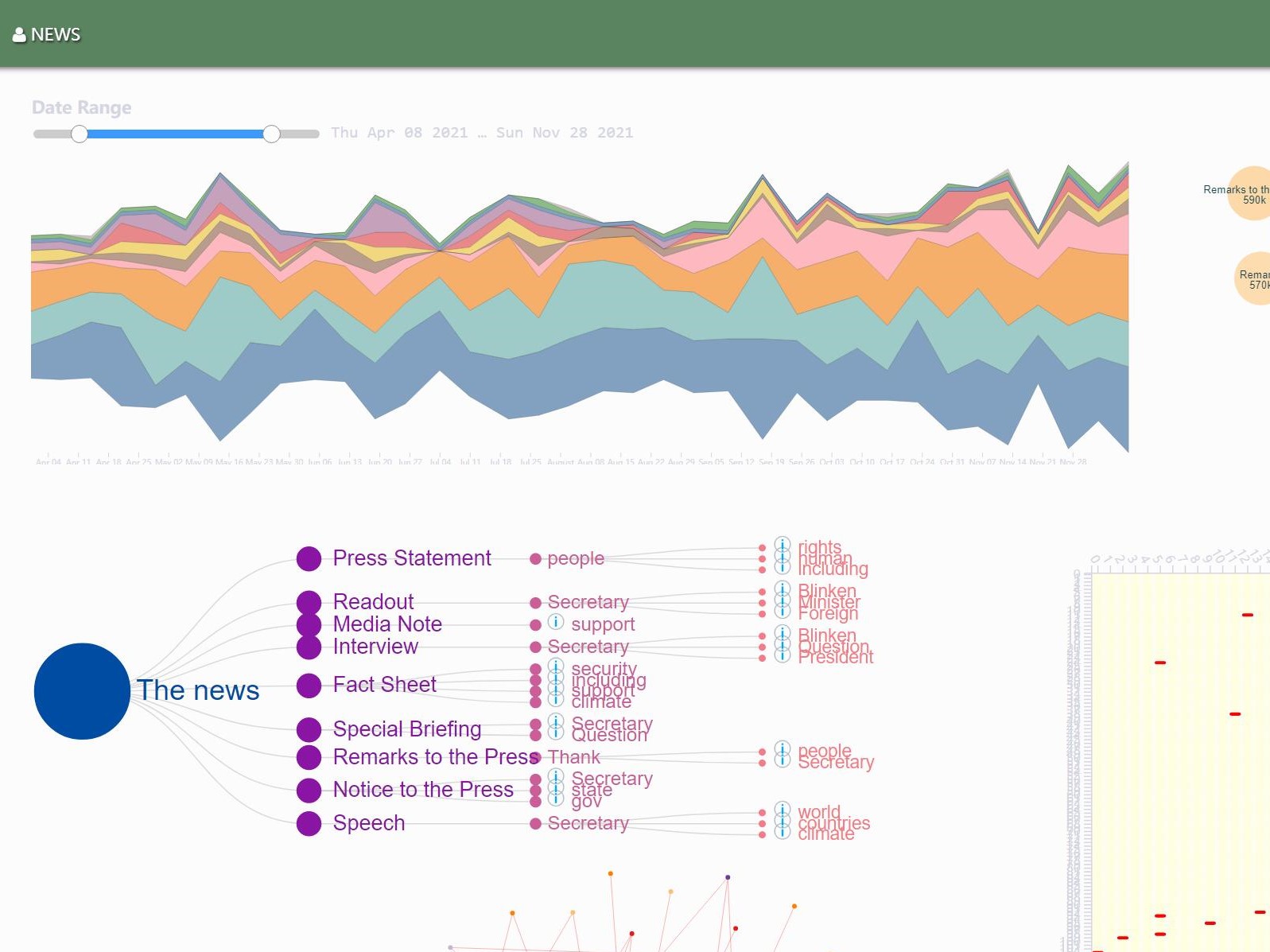Click info icon beside Question under Special Briefing
The height and width of the screenshot is (952, 1270).
(556, 732)
